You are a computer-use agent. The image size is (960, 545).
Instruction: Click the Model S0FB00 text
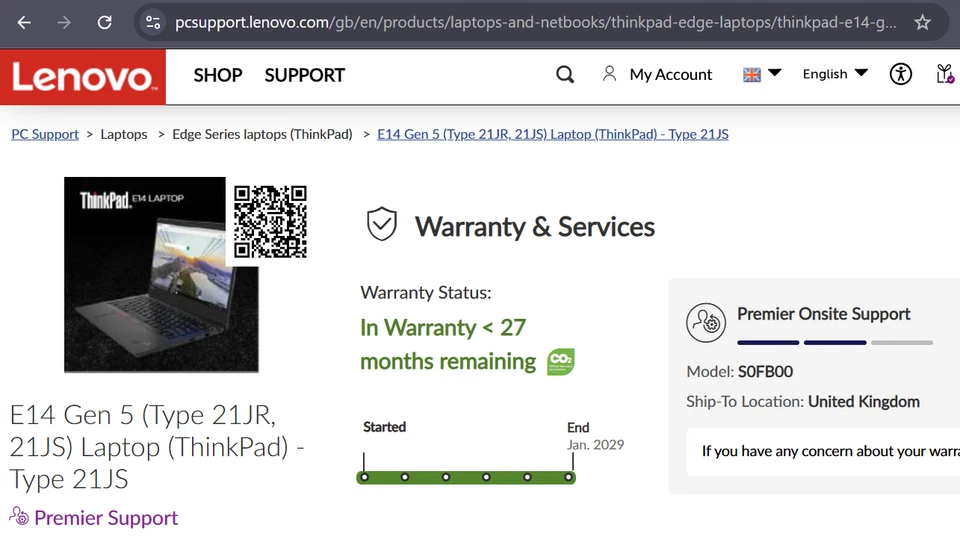[740, 372]
